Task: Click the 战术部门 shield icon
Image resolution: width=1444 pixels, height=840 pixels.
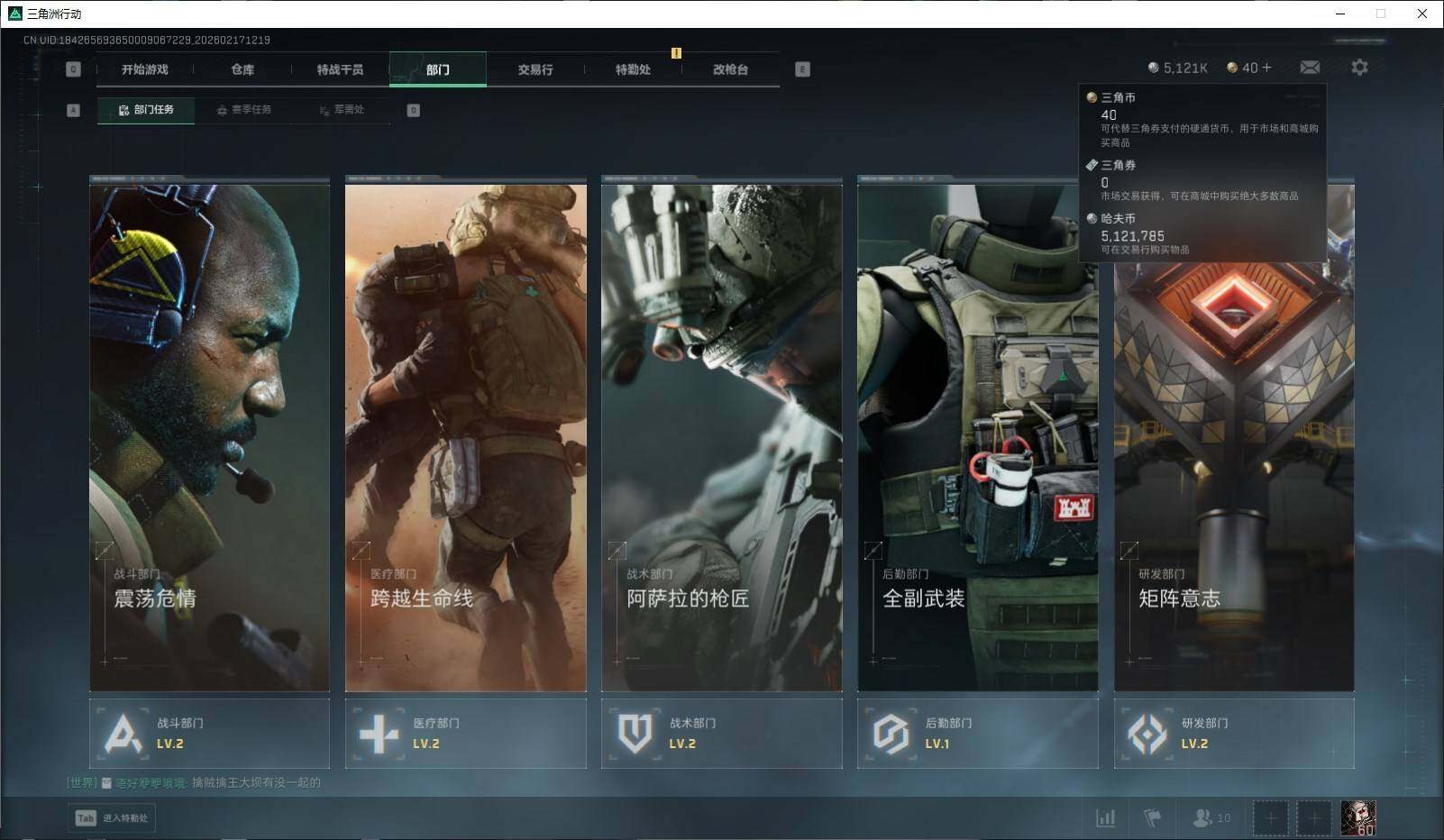Action: 635,734
